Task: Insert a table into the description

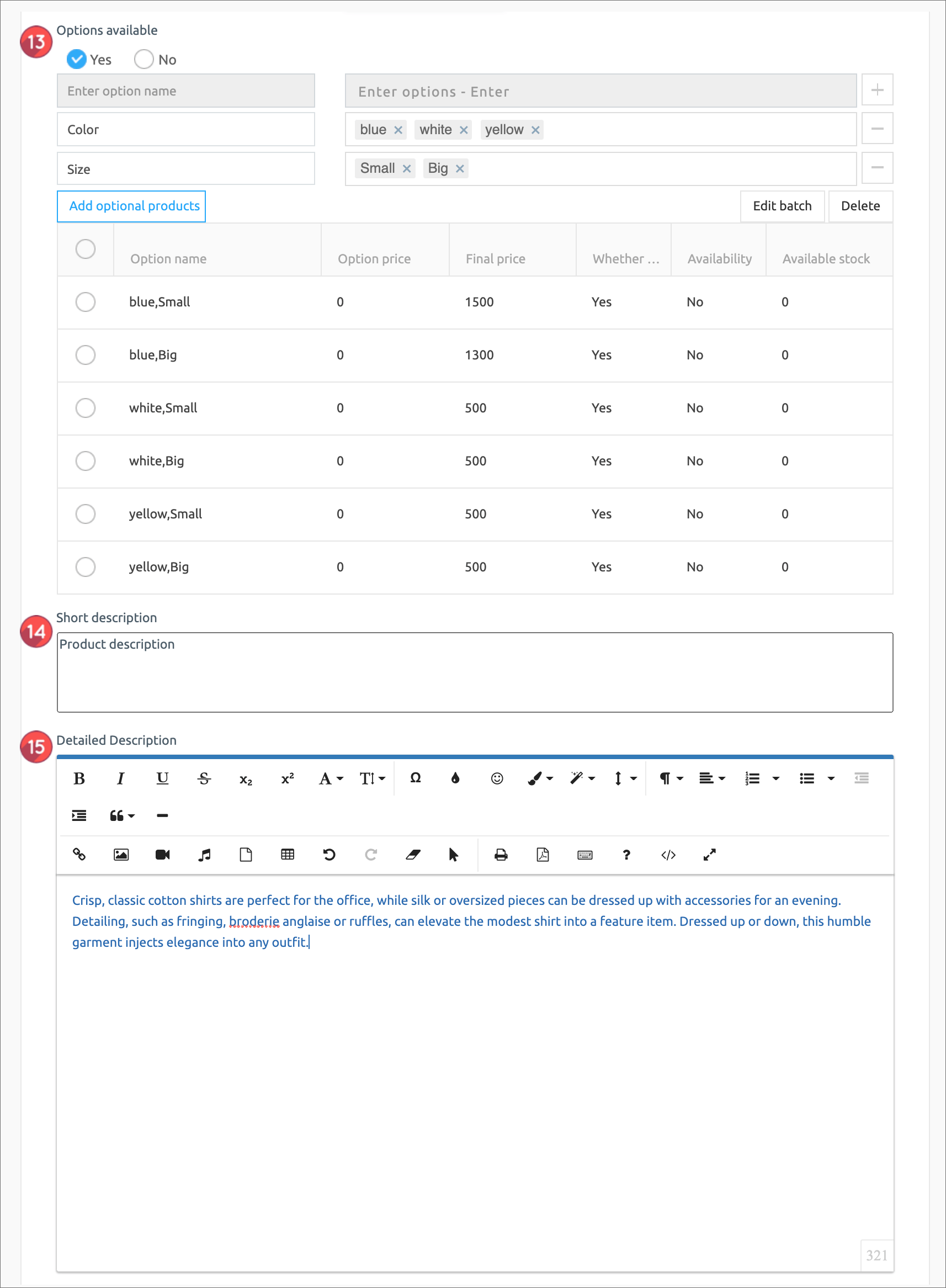Action: click(288, 855)
